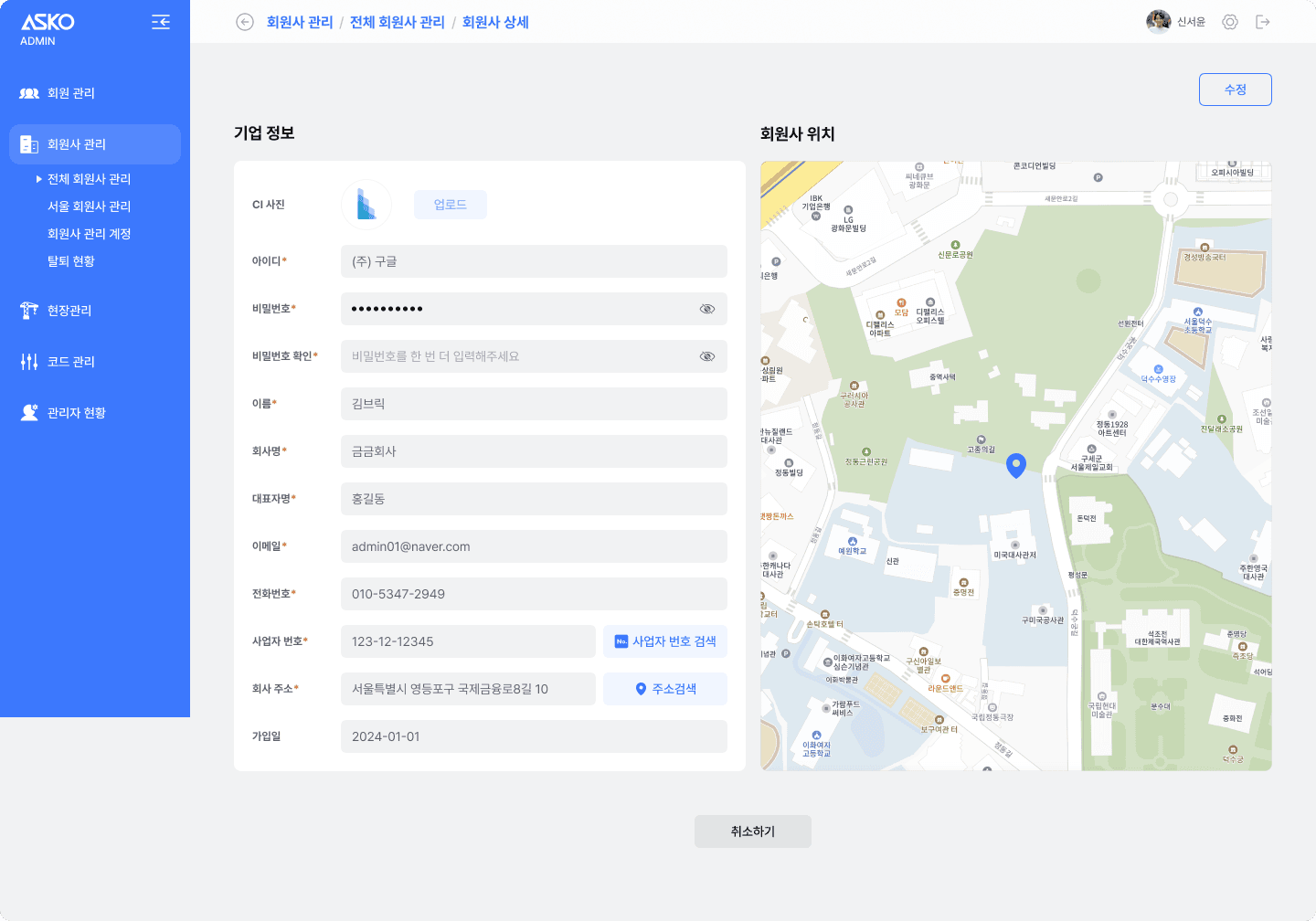1316x921 pixels.
Task: Click the 신서윤 profile avatar
Action: point(1159,22)
